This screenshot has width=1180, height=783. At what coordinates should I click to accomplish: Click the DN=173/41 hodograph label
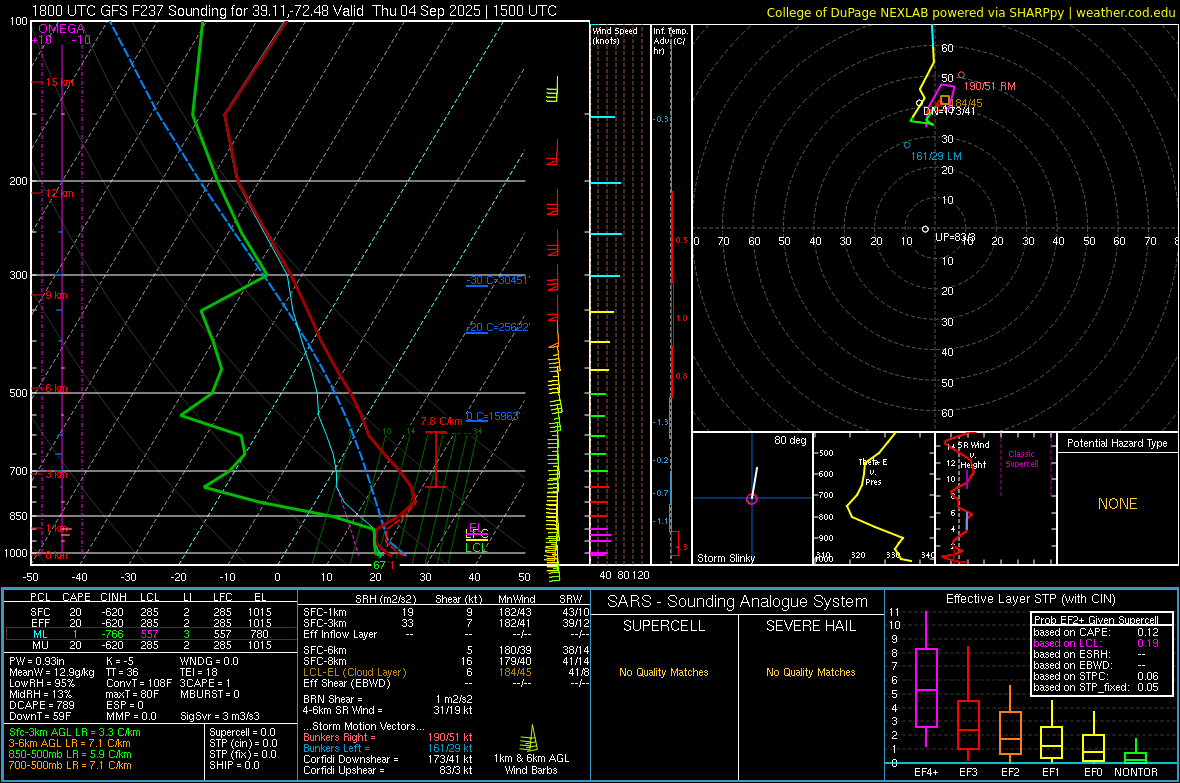pyautogui.click(x=949, y=111)
